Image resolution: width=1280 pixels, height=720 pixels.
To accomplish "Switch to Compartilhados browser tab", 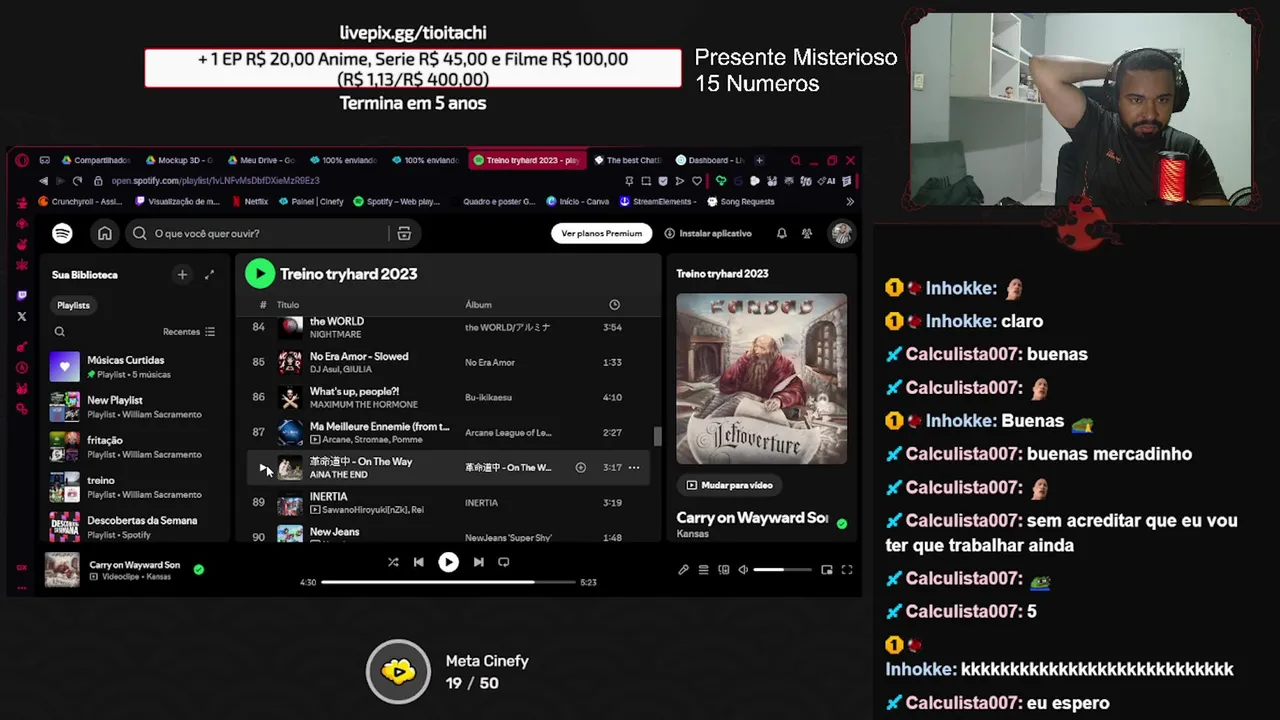I will coord(96,160).
